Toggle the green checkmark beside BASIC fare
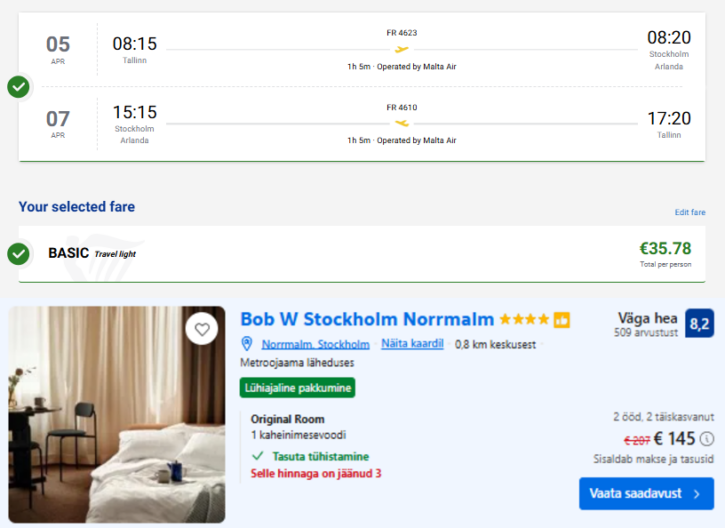Image resolution: width=725 pixels, height=528 pixels. (x=18, y=253)
